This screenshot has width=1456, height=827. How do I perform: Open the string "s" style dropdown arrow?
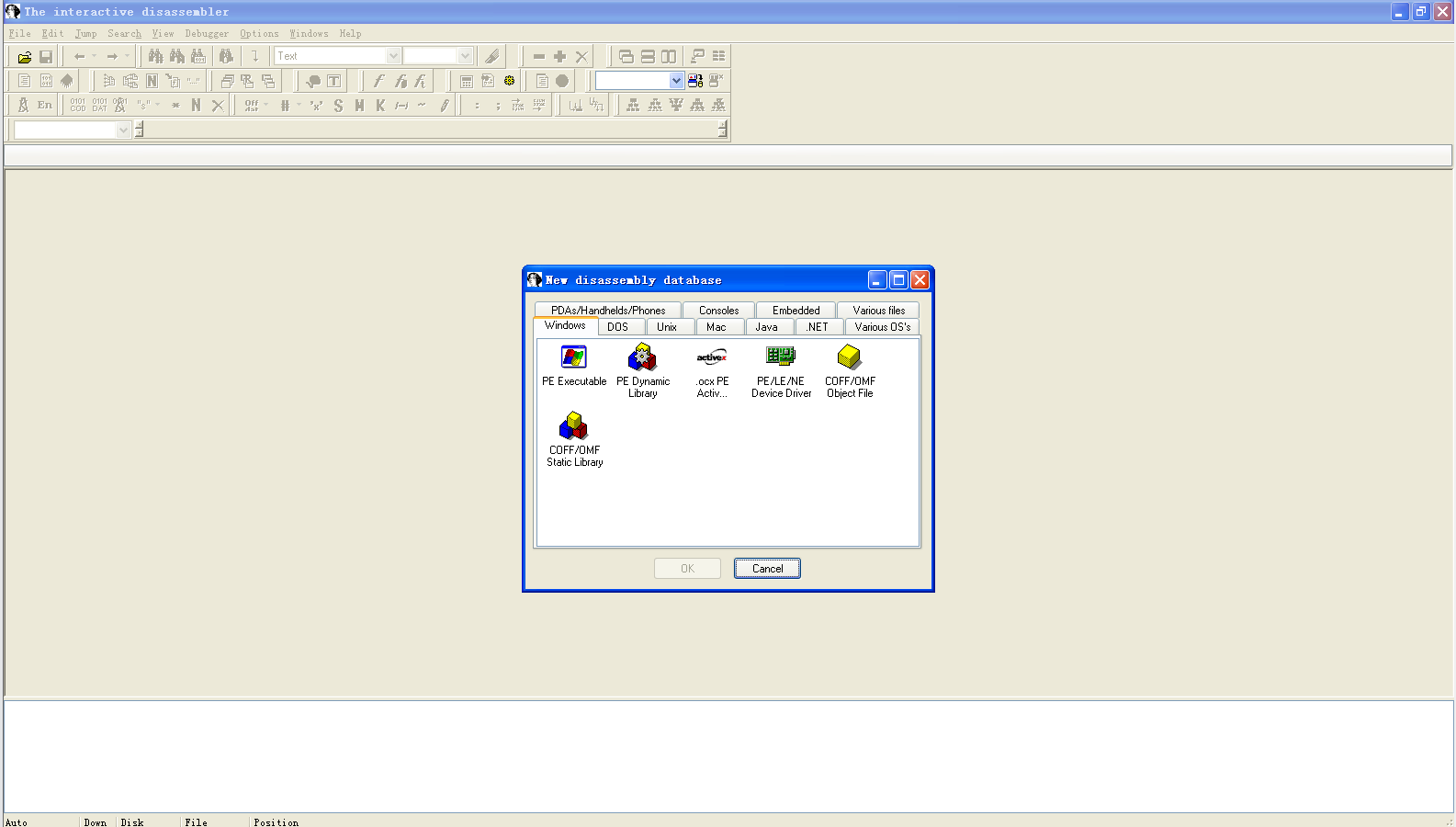pos(158,106)
